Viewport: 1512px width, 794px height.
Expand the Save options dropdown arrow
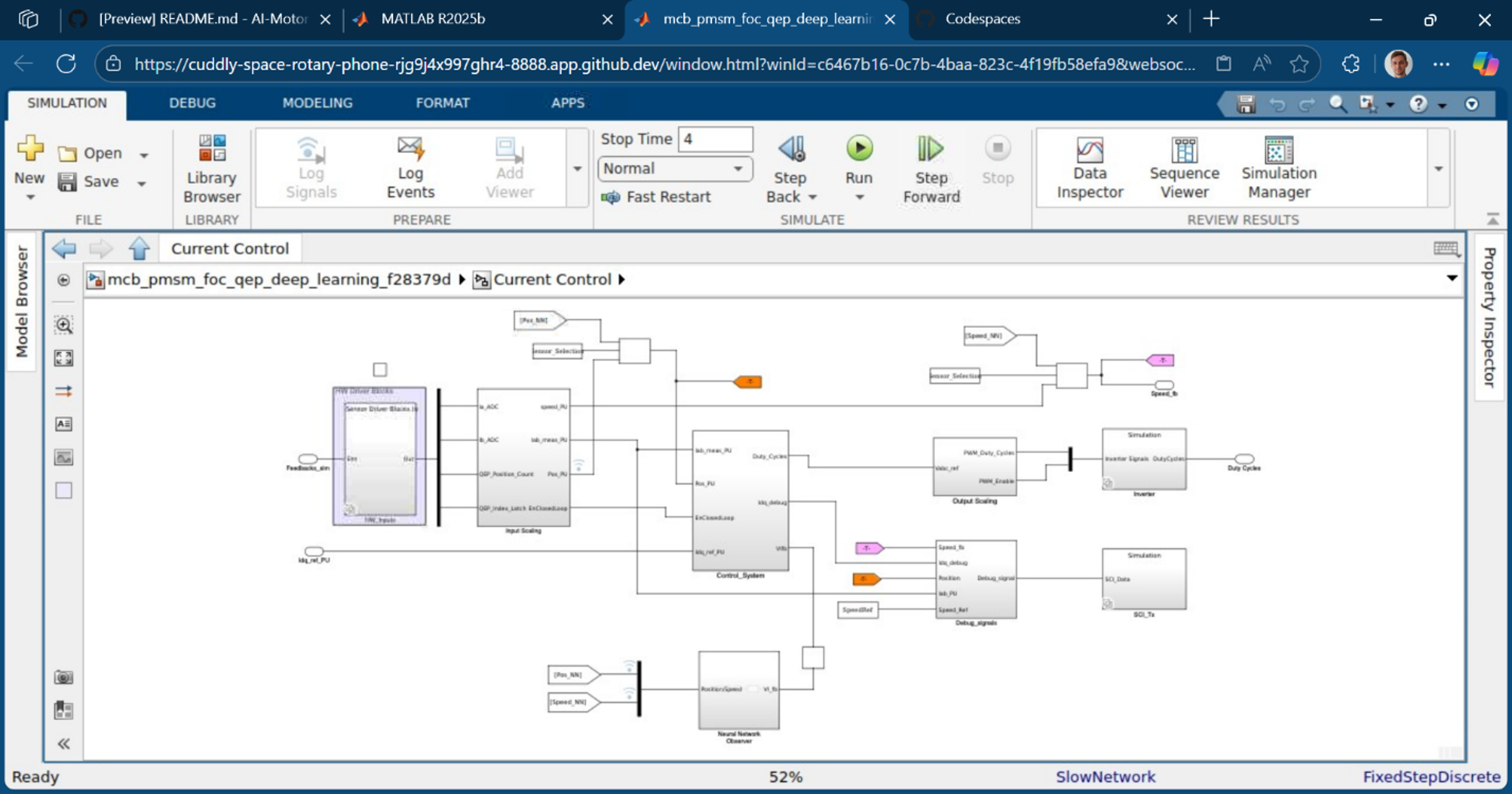pos(141,184)
